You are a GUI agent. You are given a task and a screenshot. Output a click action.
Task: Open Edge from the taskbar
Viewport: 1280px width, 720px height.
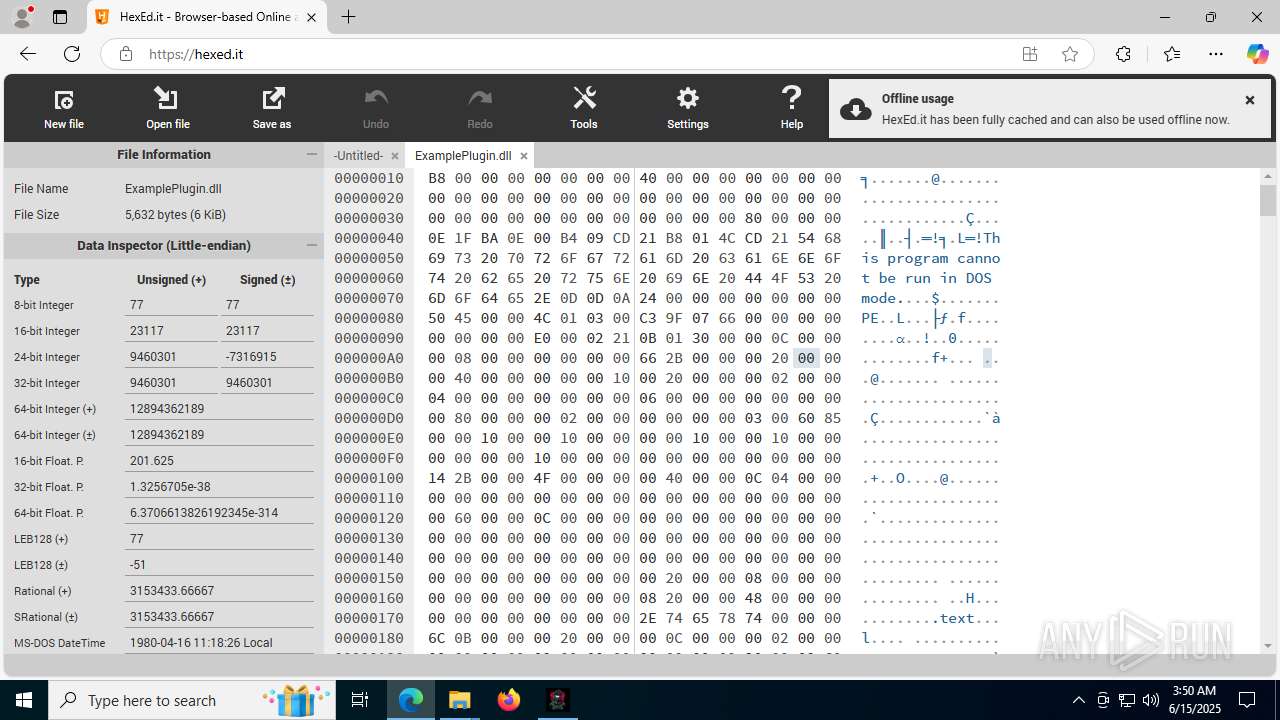coord(411,700)
